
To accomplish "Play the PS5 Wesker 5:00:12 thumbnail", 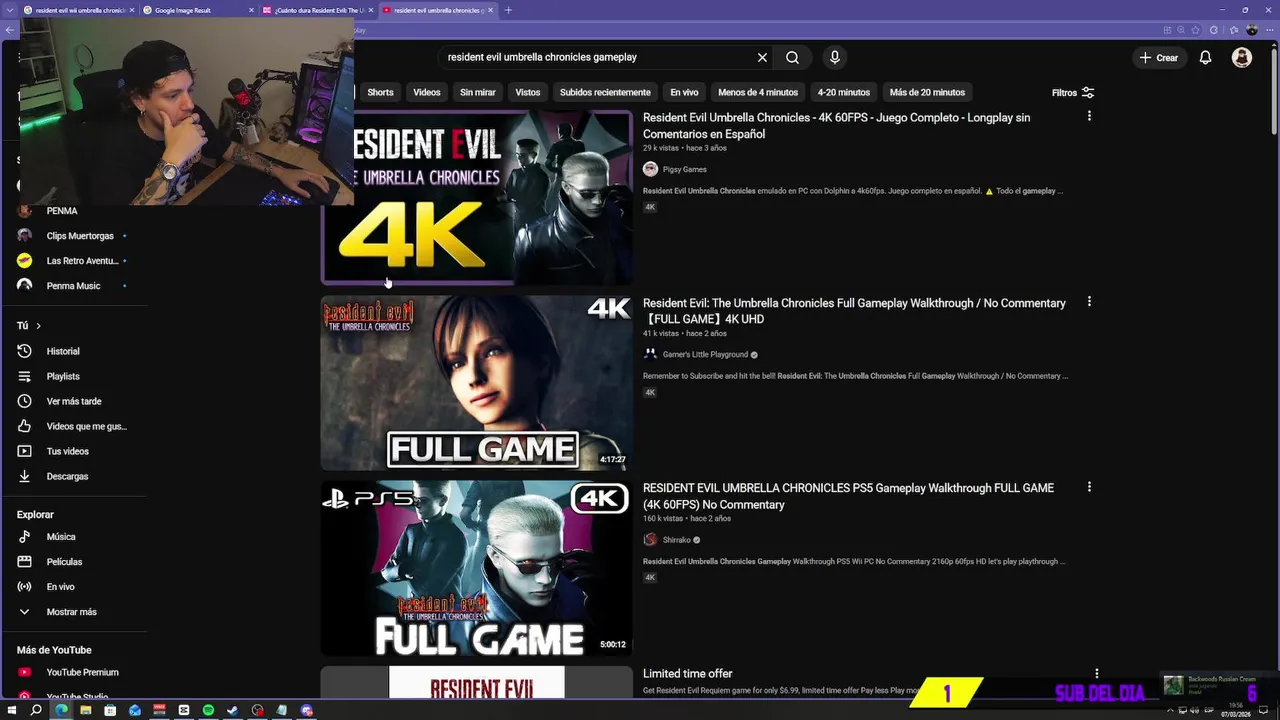I will pyautogui.click(x=476, y=568).
